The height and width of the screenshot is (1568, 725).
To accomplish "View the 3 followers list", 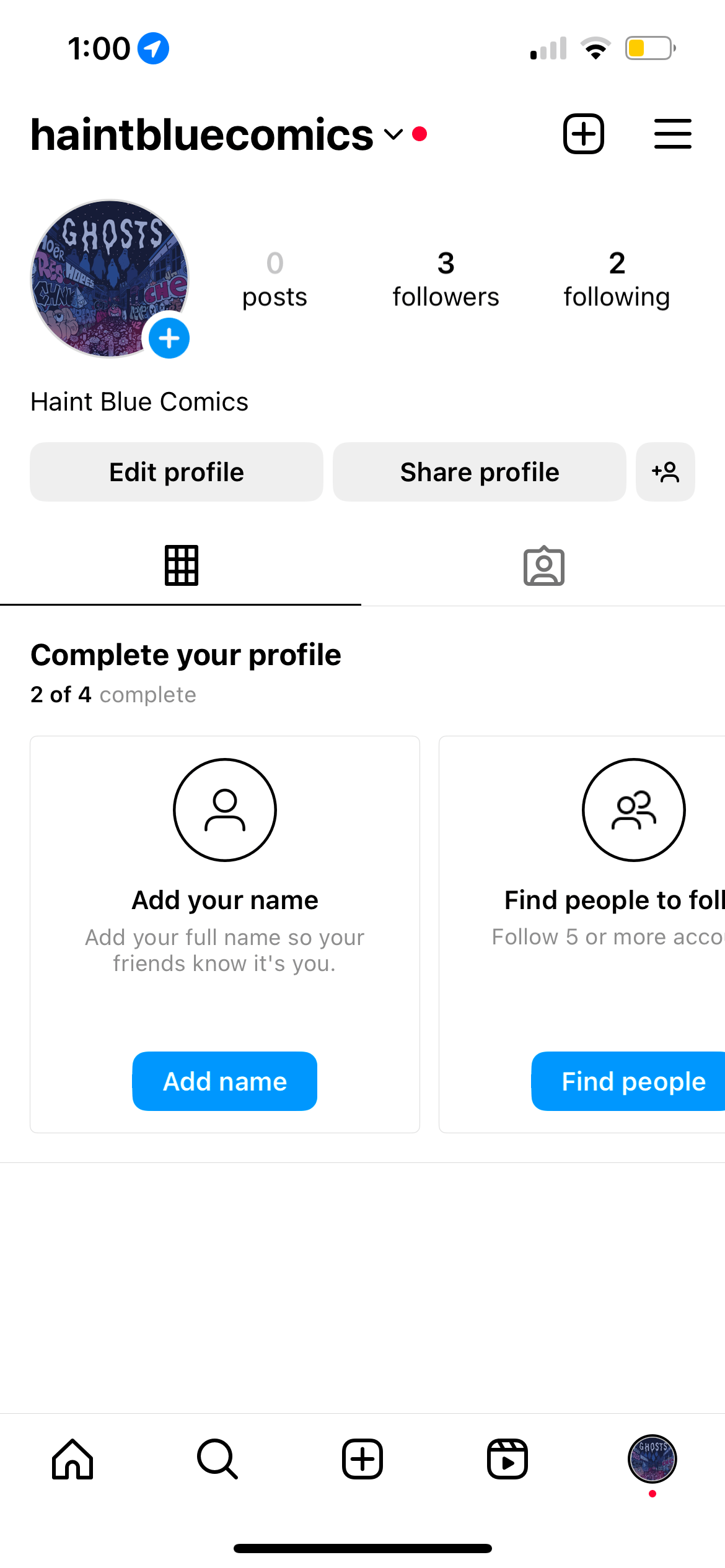I will pos(446,280).
